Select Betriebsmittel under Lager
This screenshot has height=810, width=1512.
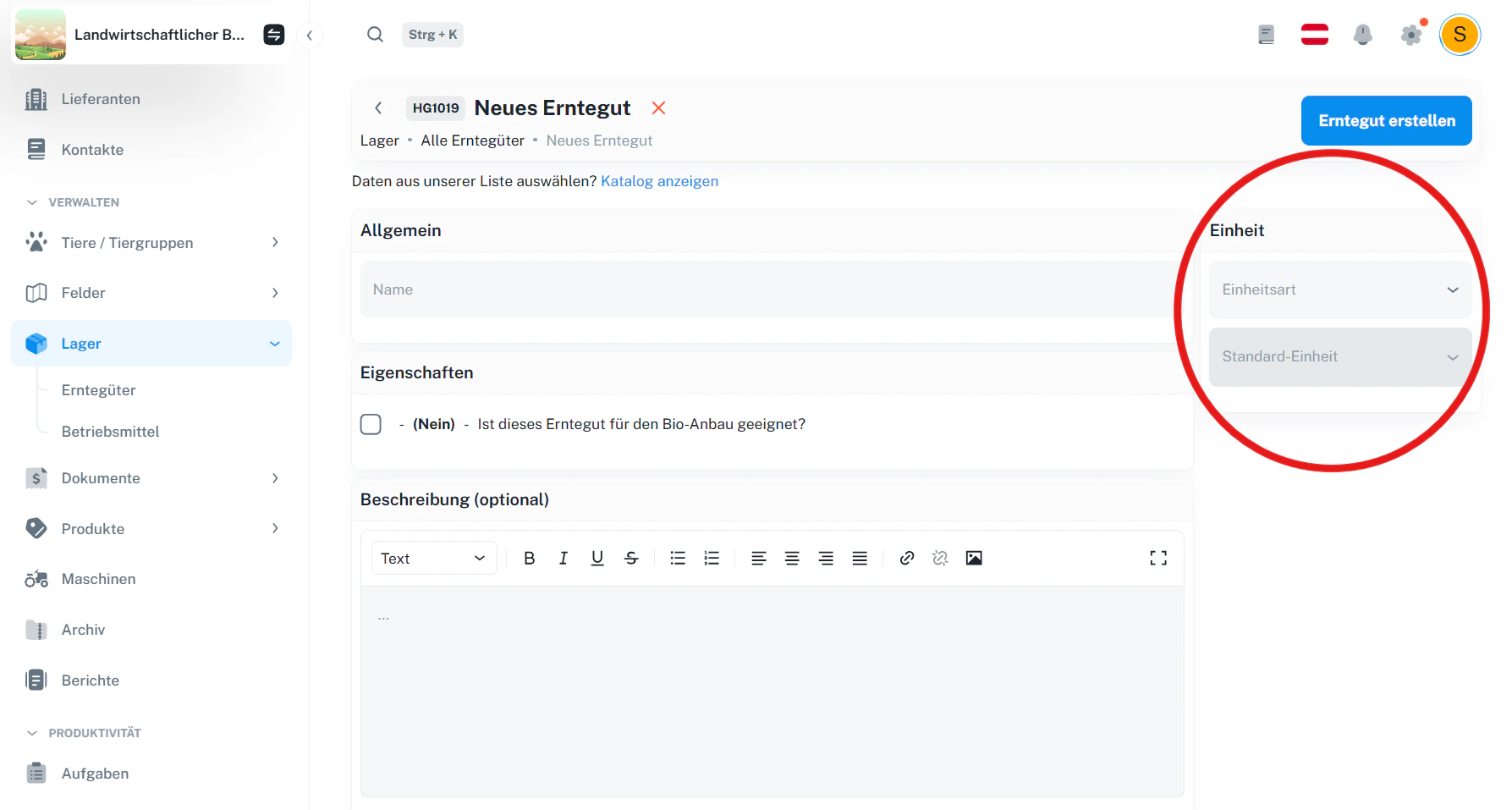[x=110, y=432]
